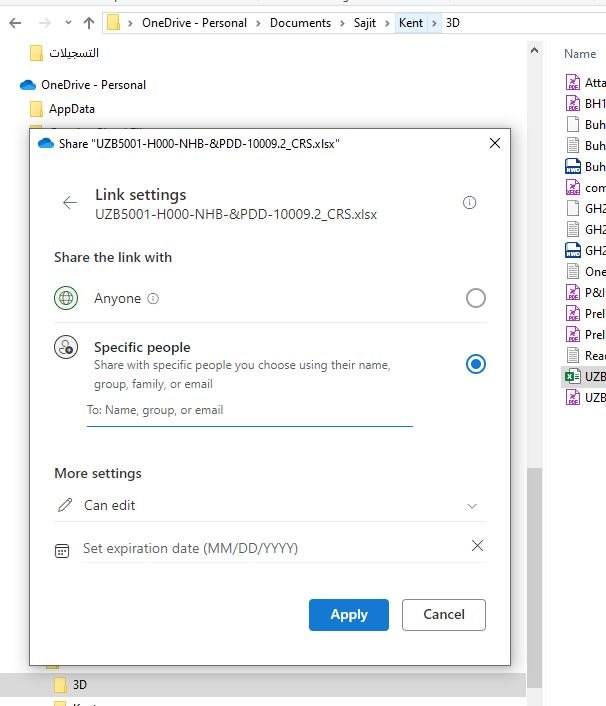Open the Can edit permissions dropdown
The height and width of the screenshot is (706, 606).
click(x=270, y=506)
